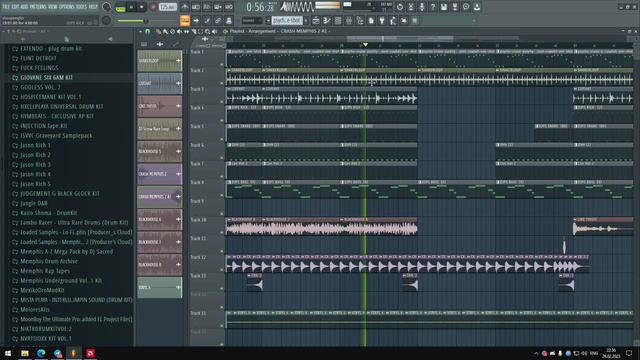This screenshot has height=360, width=640.
Task: Select the playlist delete tool
Action: (172, 31)
